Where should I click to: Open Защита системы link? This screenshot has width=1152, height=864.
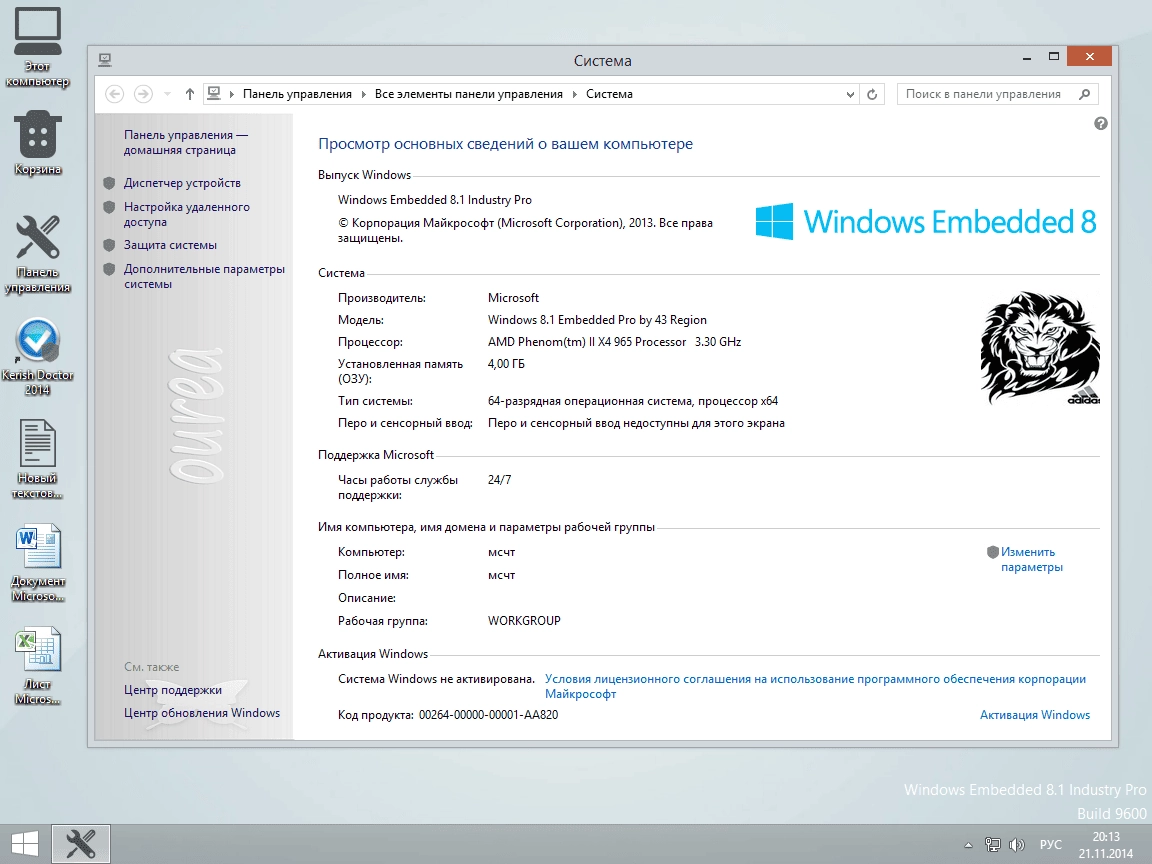point(170,245)
